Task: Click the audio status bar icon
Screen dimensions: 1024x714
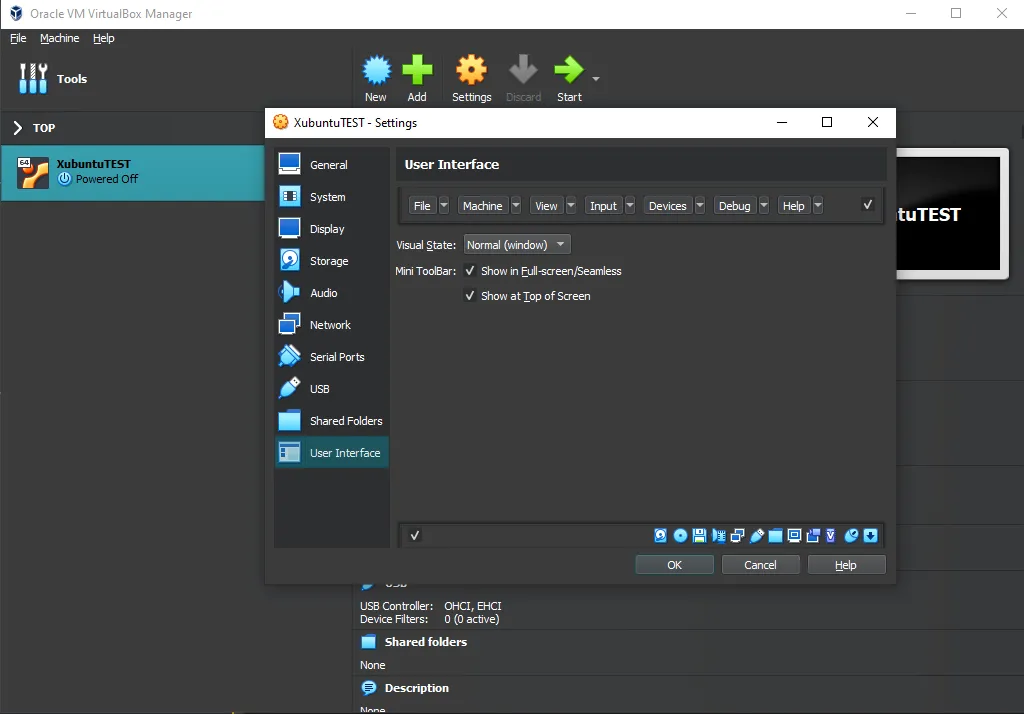Action: (x=719, y=536)
